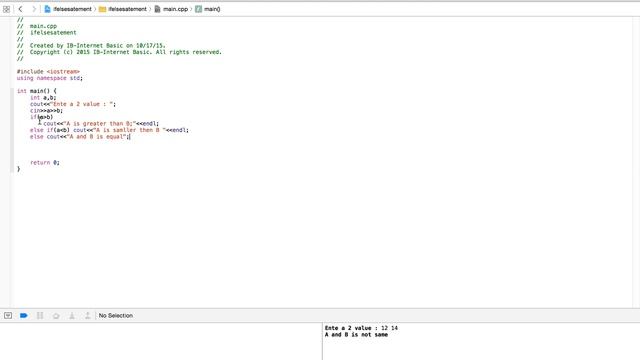Click the closing brace of main
This screenshot has width=640, height=360.
[x=18, y=169]
